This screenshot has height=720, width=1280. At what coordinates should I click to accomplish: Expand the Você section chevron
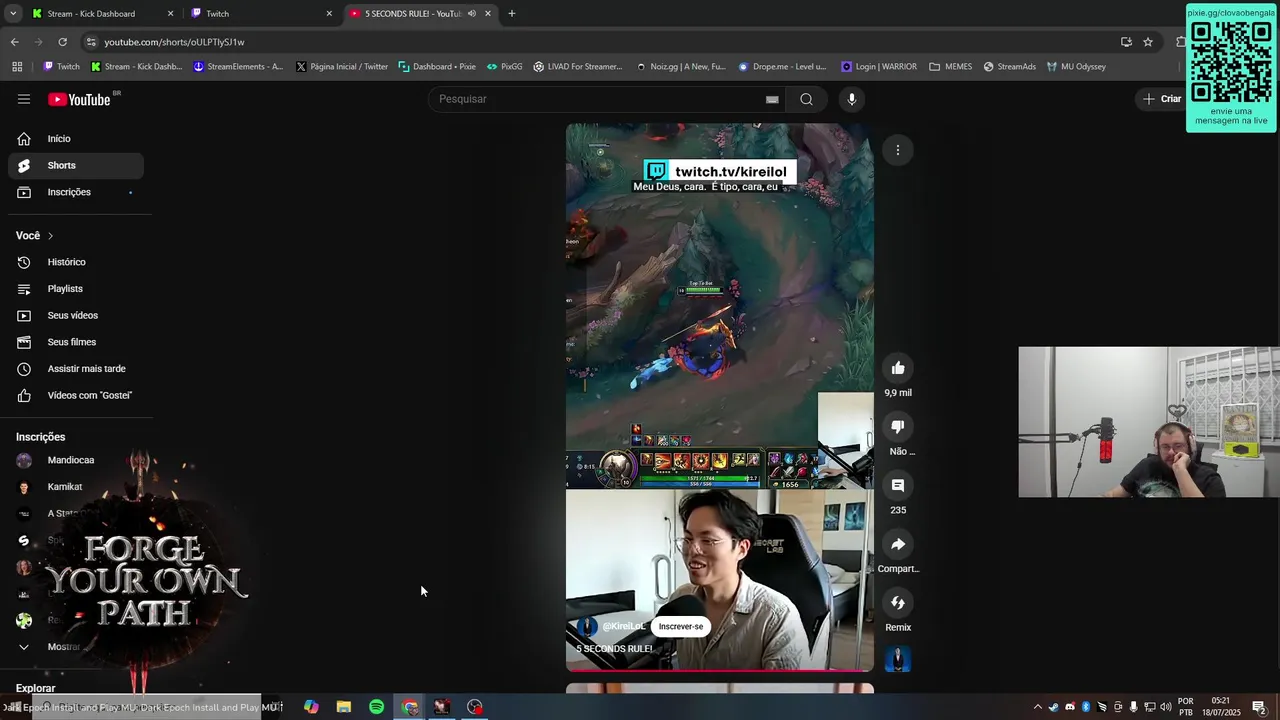click(x=50, y=236)
